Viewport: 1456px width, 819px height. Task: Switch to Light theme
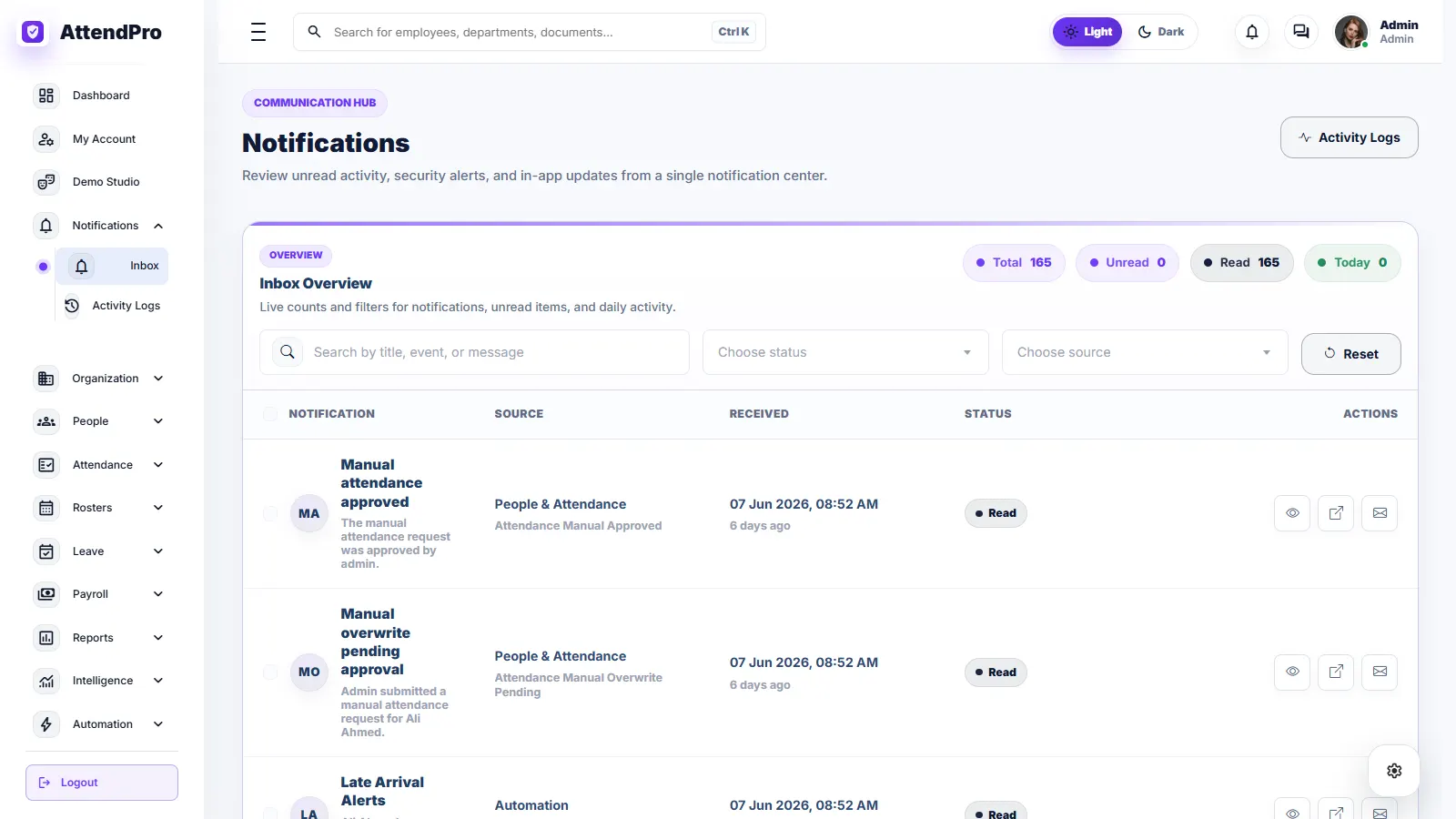click(x=1087, y=32)
